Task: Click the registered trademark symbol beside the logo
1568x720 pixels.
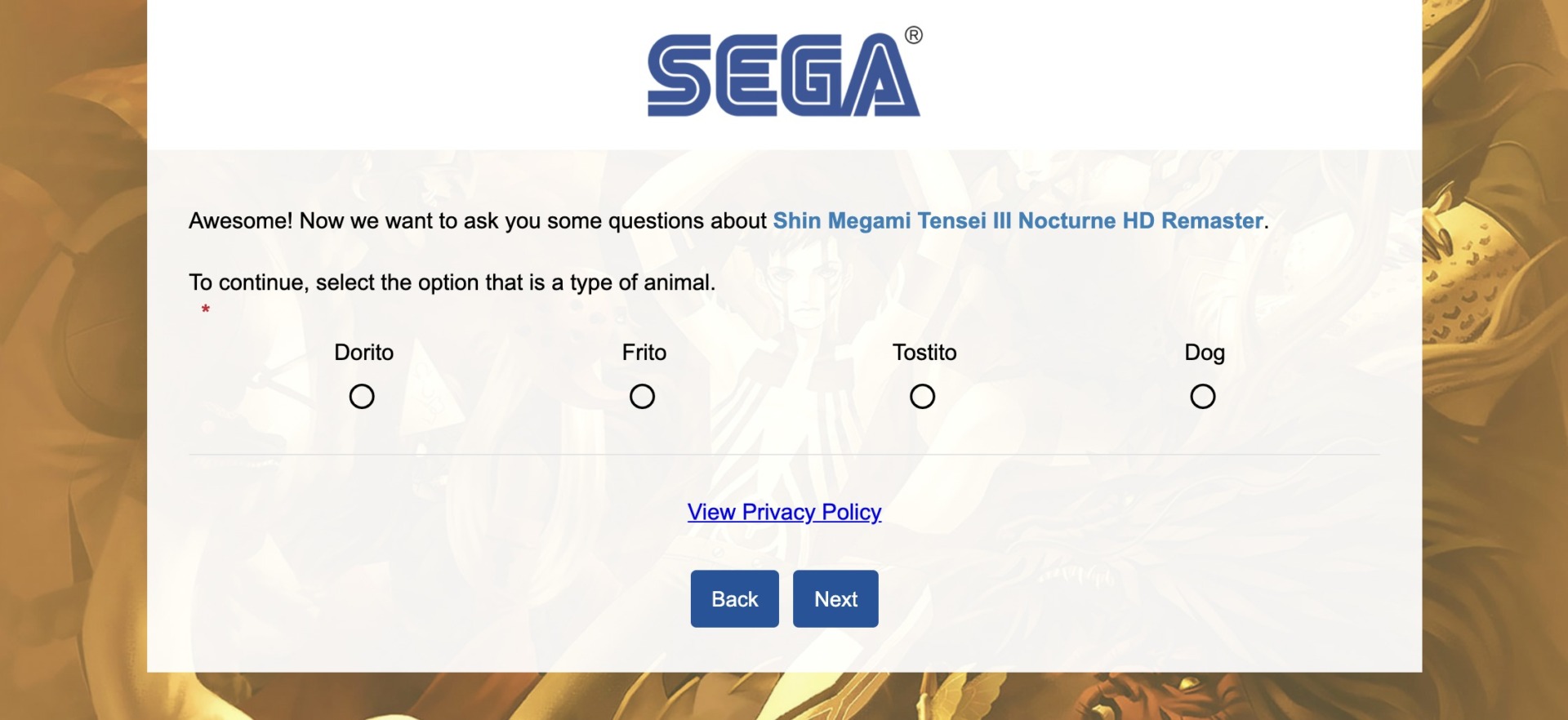Action: coord(914,35)
